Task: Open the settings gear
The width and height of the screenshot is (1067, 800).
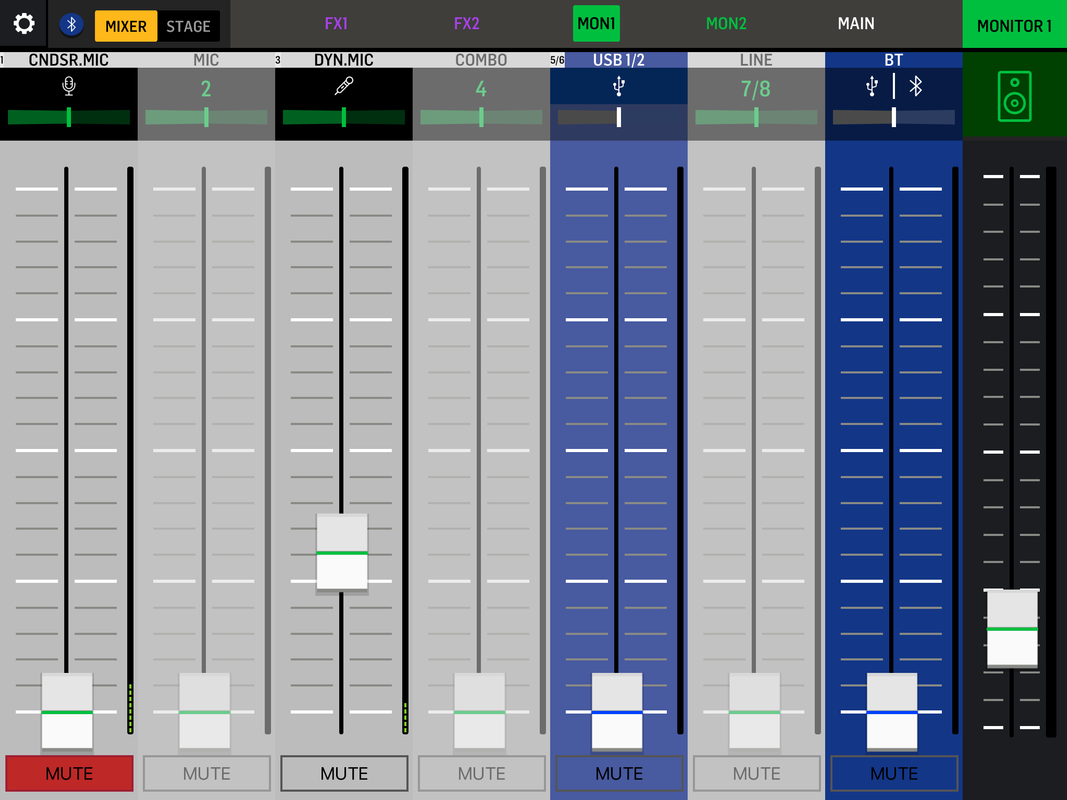Action: (24, 24)
